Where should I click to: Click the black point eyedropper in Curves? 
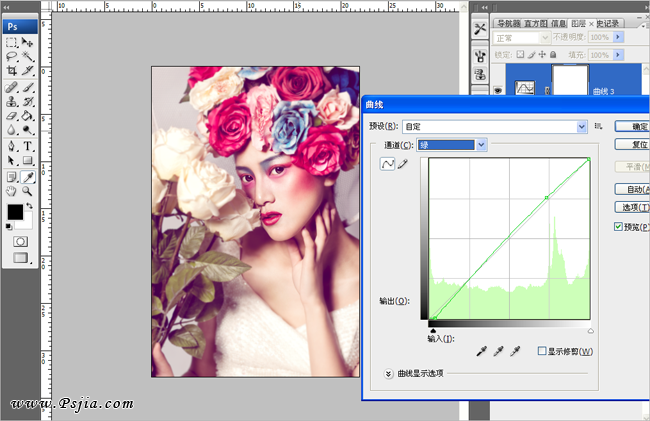[484, 351]
